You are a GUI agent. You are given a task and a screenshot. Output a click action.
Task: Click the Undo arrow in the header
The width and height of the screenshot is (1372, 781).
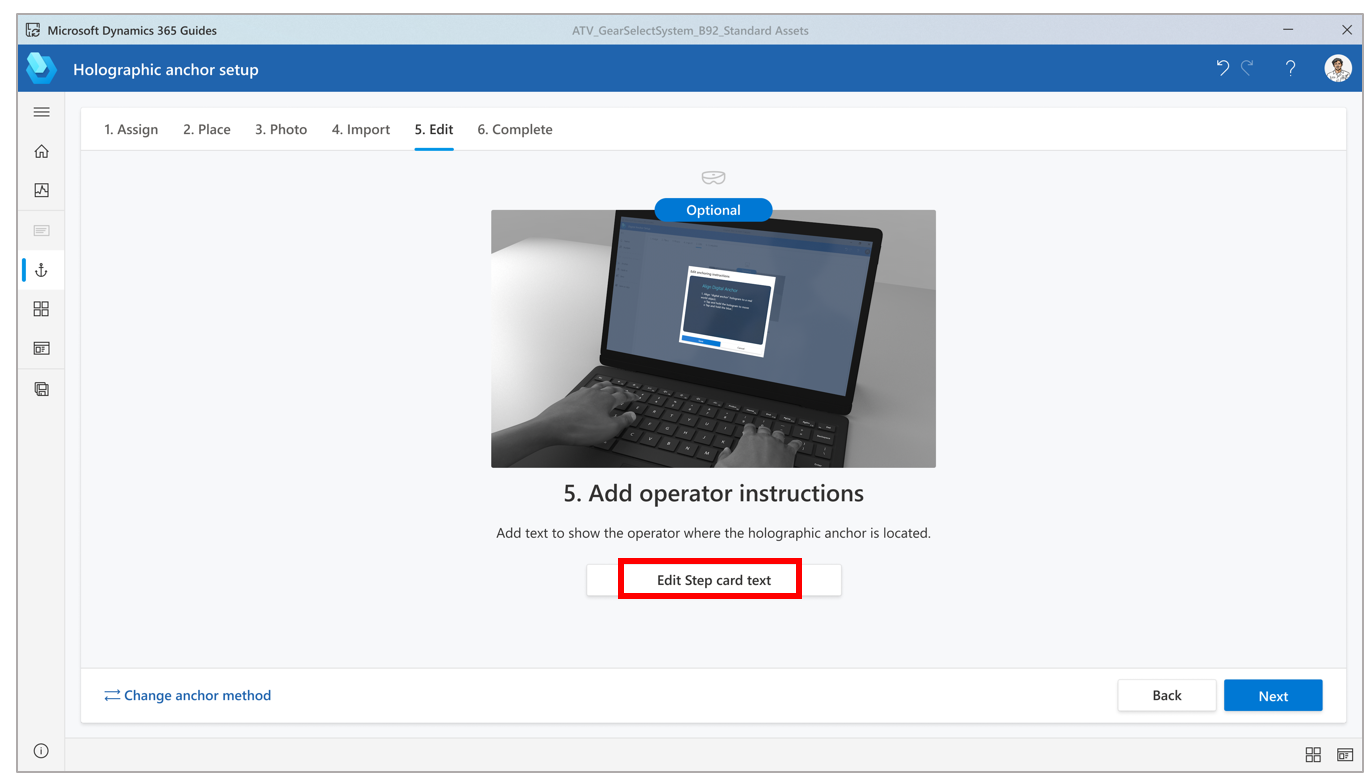coord(1222,68)
